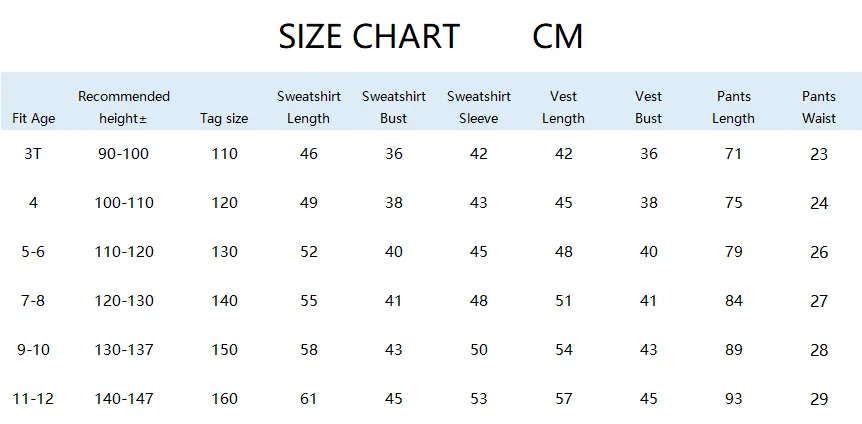Select the Sweatshirt Bust column header
The height and width of the screenshot is (424, 862).
pyautogui.click(x=394, y=107)
